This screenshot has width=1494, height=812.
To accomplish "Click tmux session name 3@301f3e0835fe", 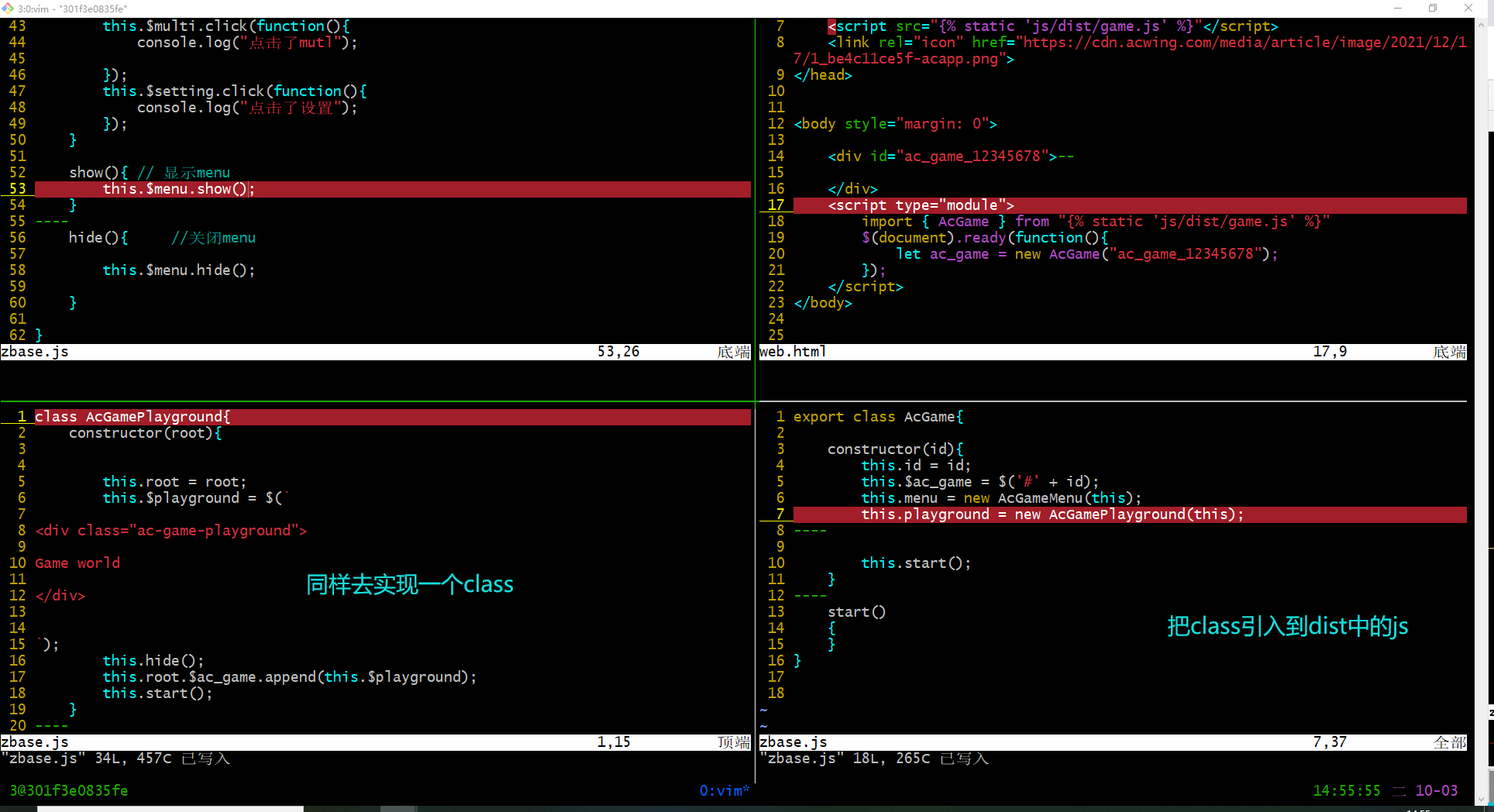I will pos(69,790).
